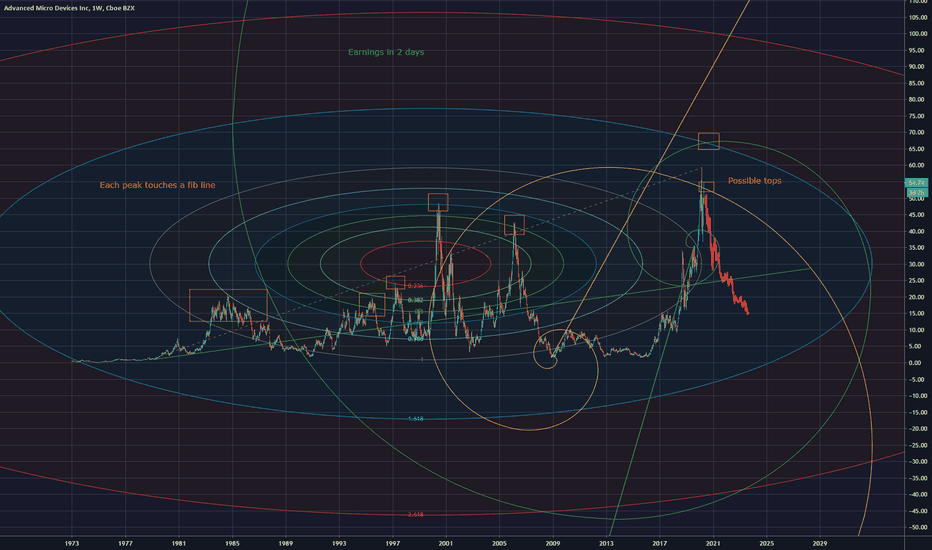Screen dimensions: 932x550
Task: Click the 10.00 price scale label
Action: (x=918, y=330)
